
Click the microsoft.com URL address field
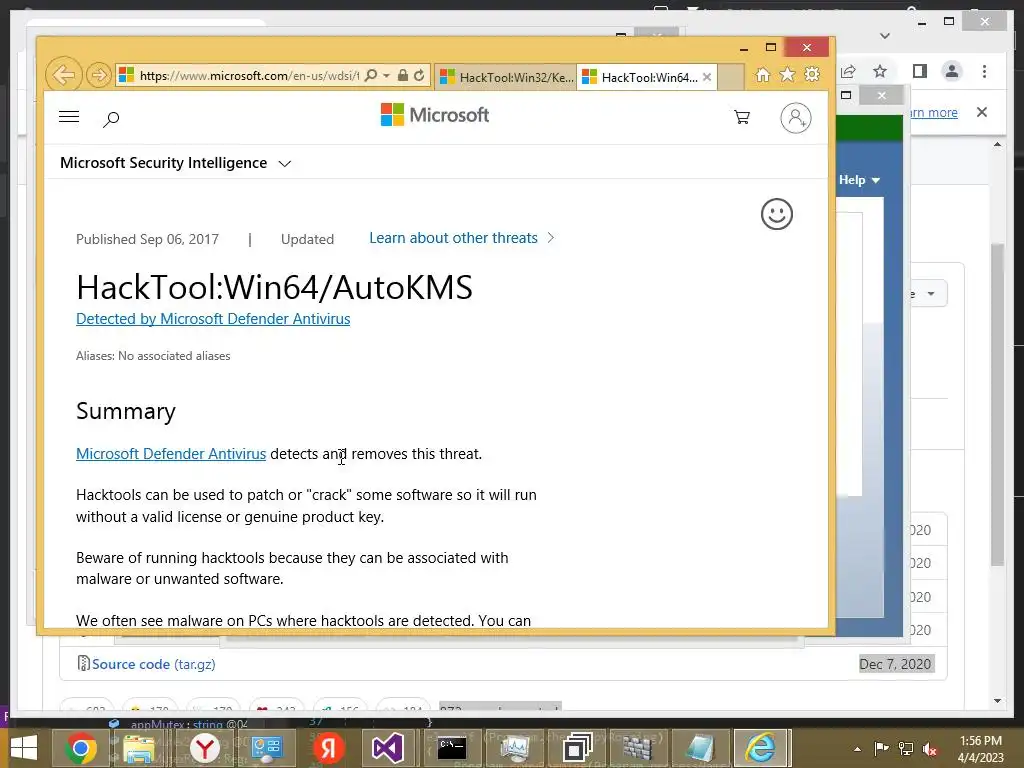click(248, 75)
